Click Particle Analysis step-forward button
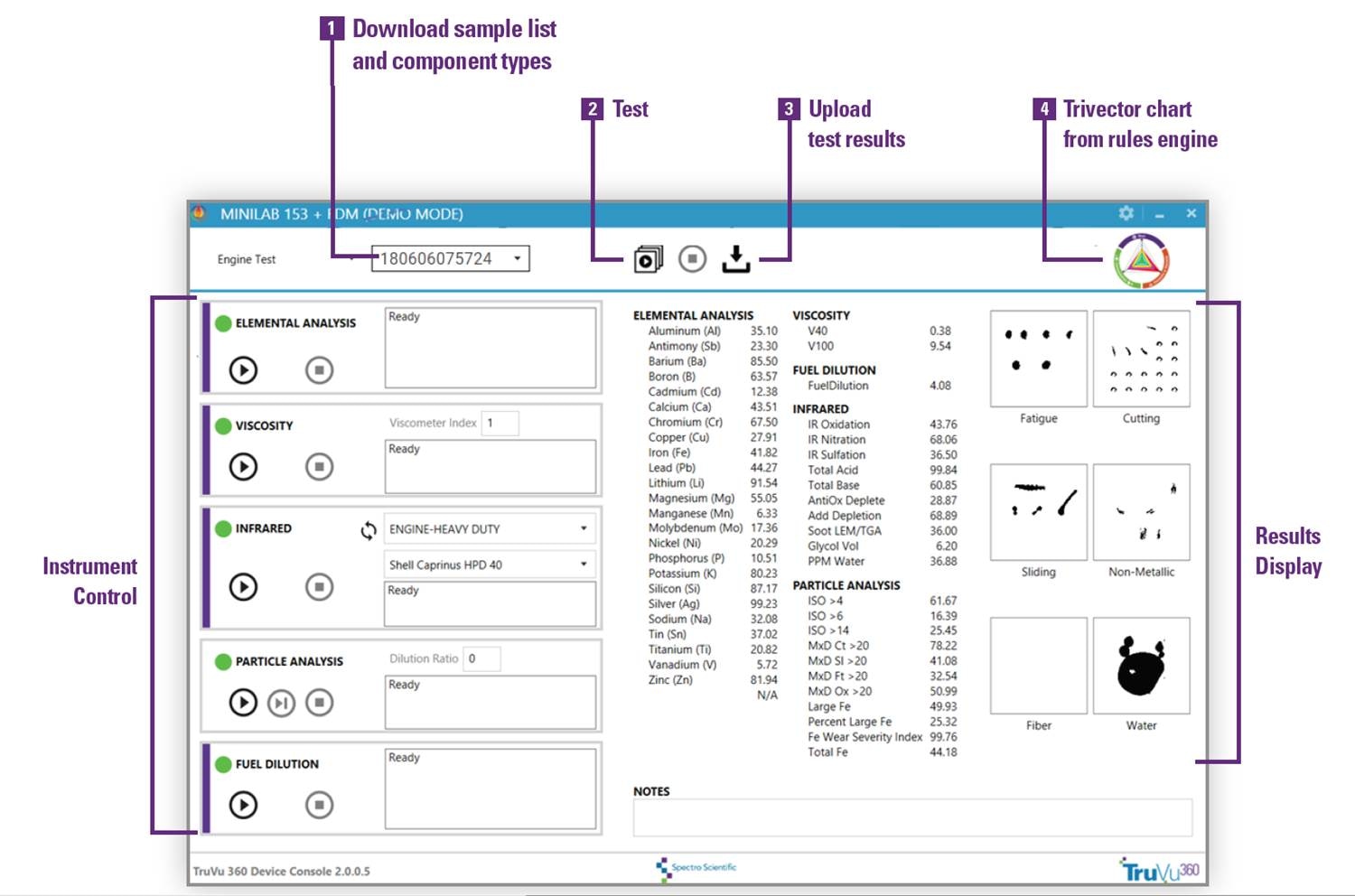This screenshot has width=1355, height=896. click(281, 702)
